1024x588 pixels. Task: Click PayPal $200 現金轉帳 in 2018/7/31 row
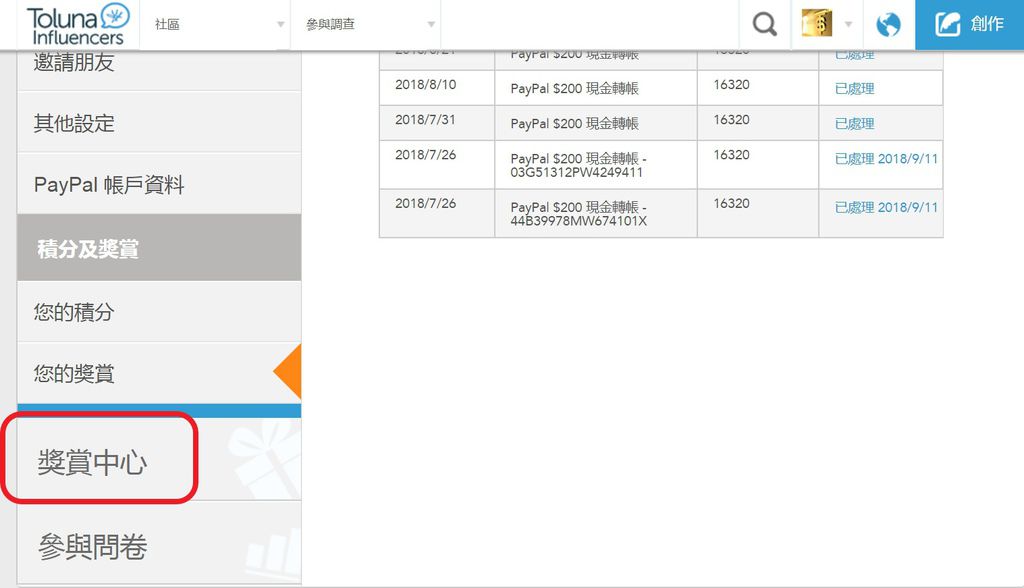tap(575, 123)
